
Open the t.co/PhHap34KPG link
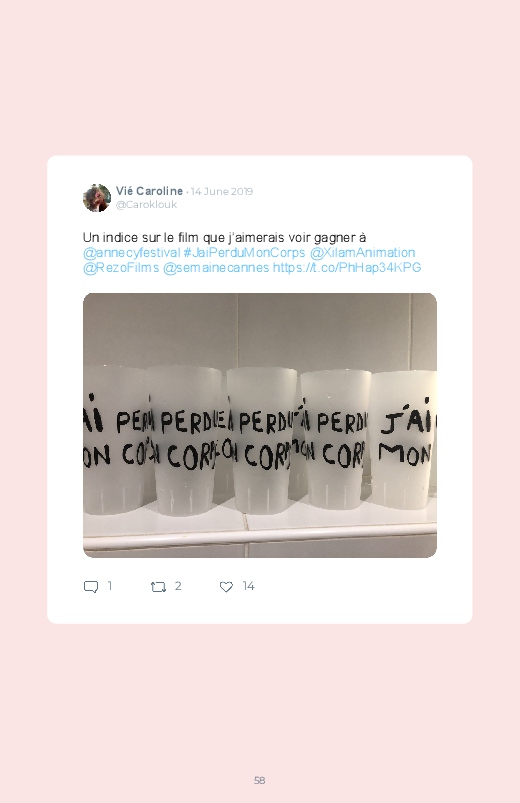click(x=347, y=268)
